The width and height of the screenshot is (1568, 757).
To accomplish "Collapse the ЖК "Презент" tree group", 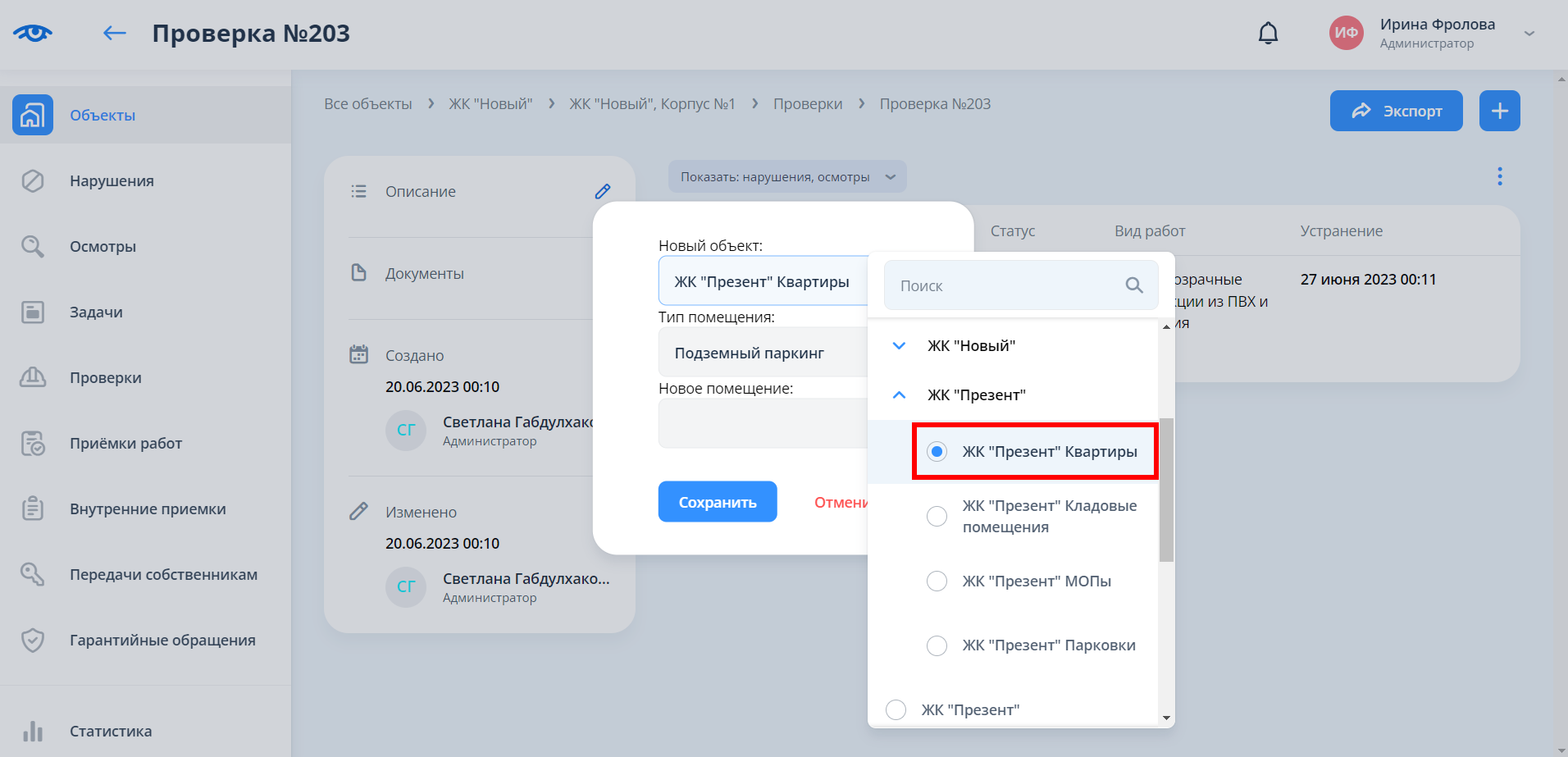I will tap(899, 395).
